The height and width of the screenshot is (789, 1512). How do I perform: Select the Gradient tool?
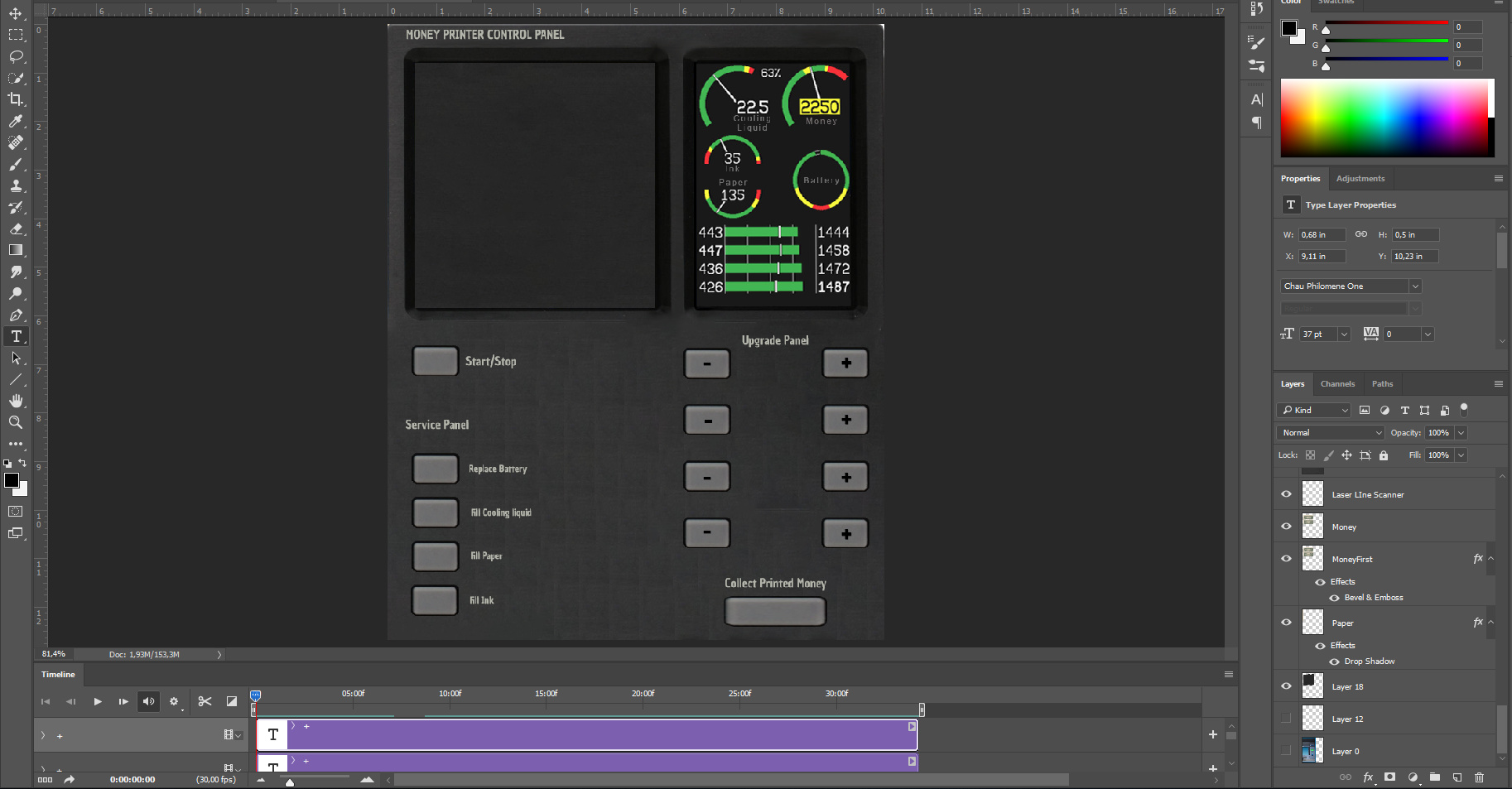(x=16, y=250)
